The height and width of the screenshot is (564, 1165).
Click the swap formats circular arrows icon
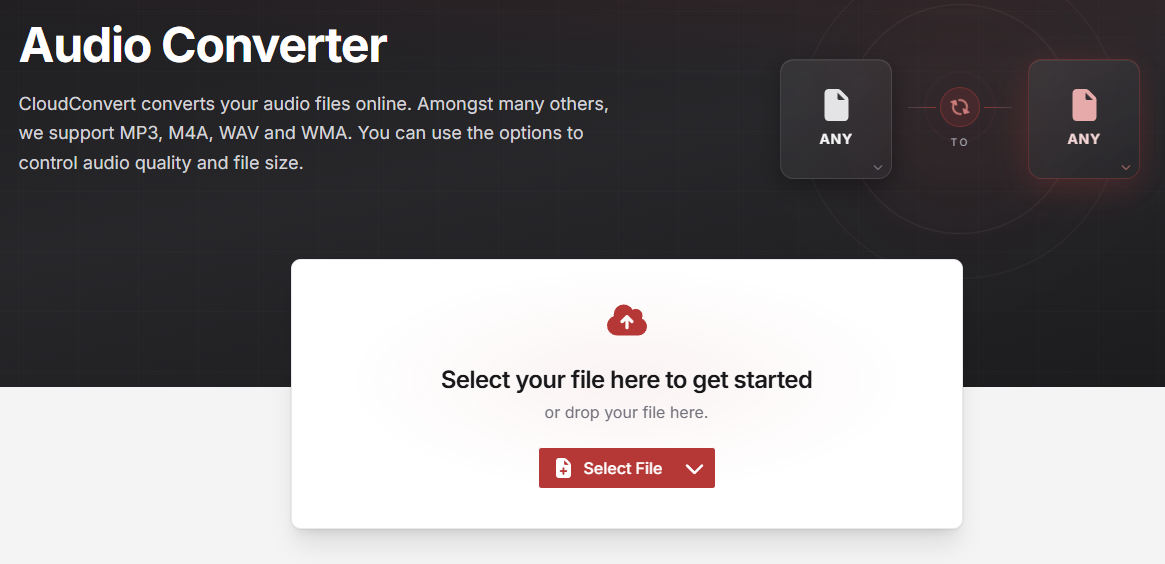(x=959, y=108)
